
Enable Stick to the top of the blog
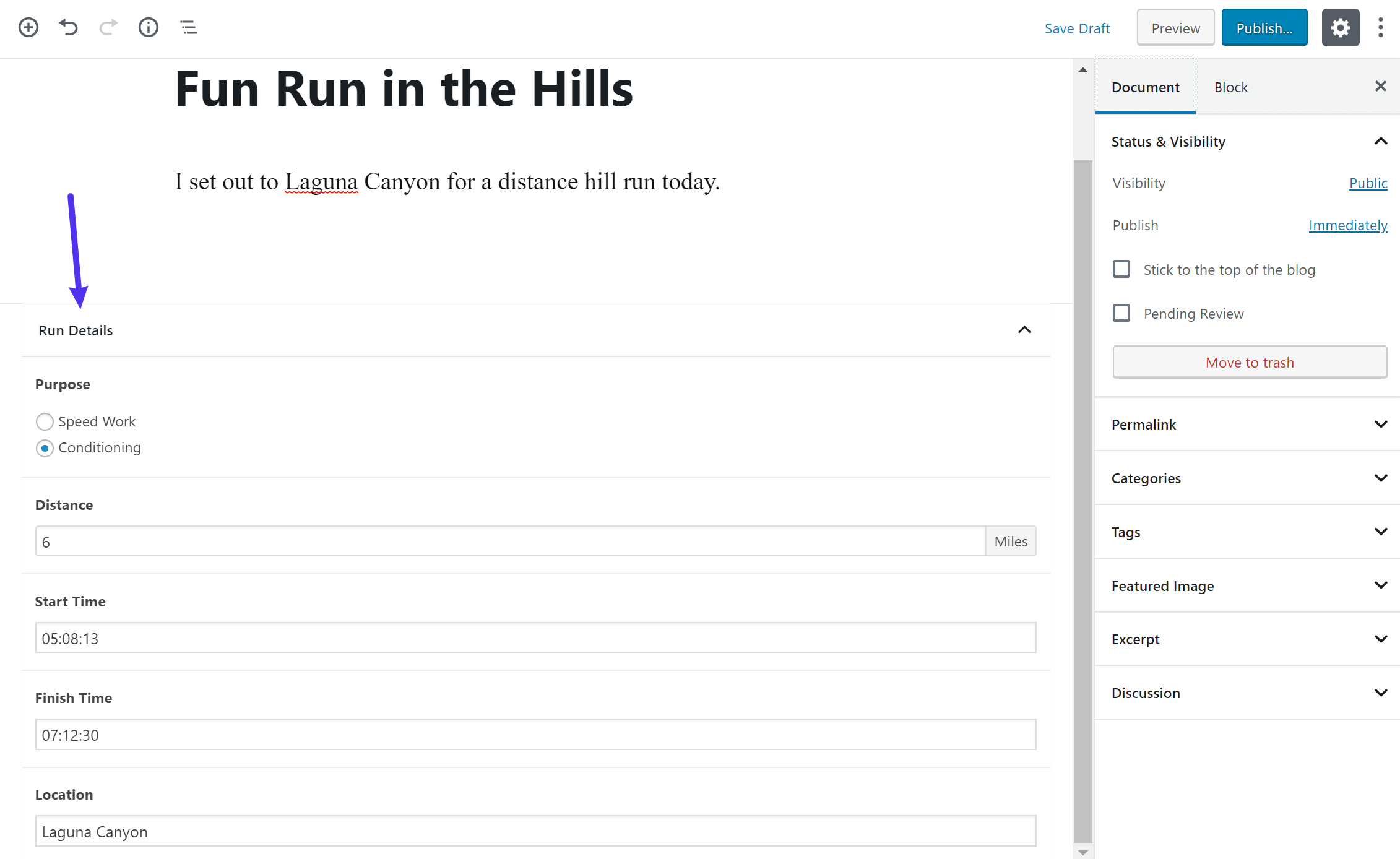(1121, 268)
